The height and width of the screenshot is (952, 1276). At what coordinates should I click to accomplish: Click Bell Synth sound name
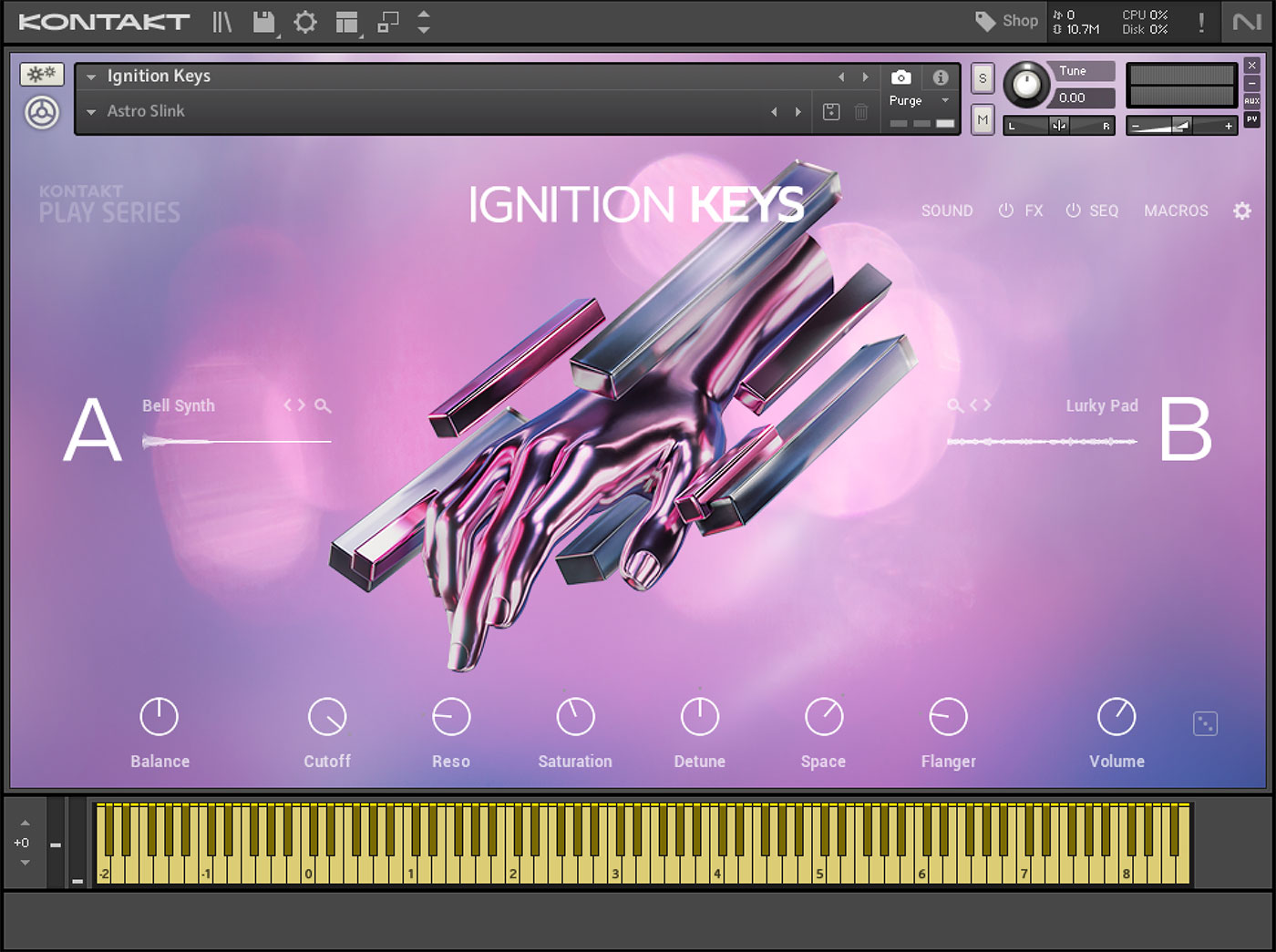click(179, 405)
